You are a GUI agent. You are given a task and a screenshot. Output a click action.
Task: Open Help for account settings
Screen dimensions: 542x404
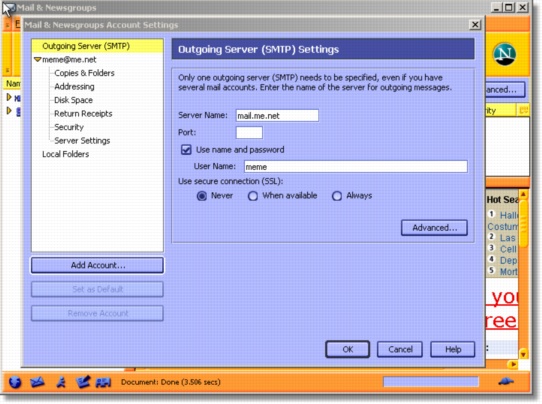(453, 349)
